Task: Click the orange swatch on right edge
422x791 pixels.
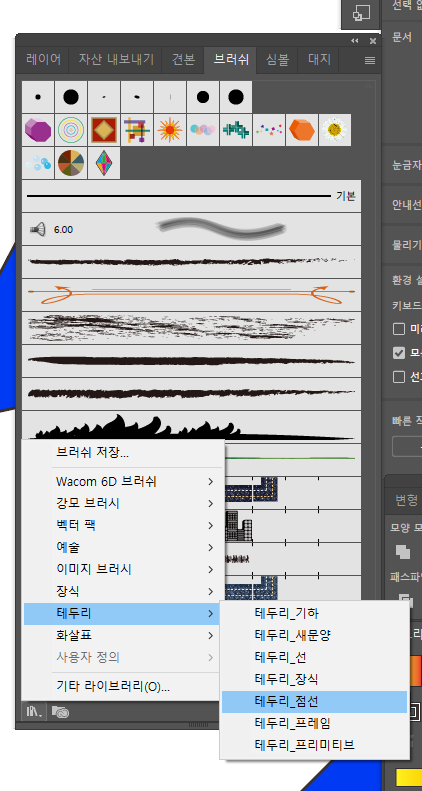Action: 416,671
